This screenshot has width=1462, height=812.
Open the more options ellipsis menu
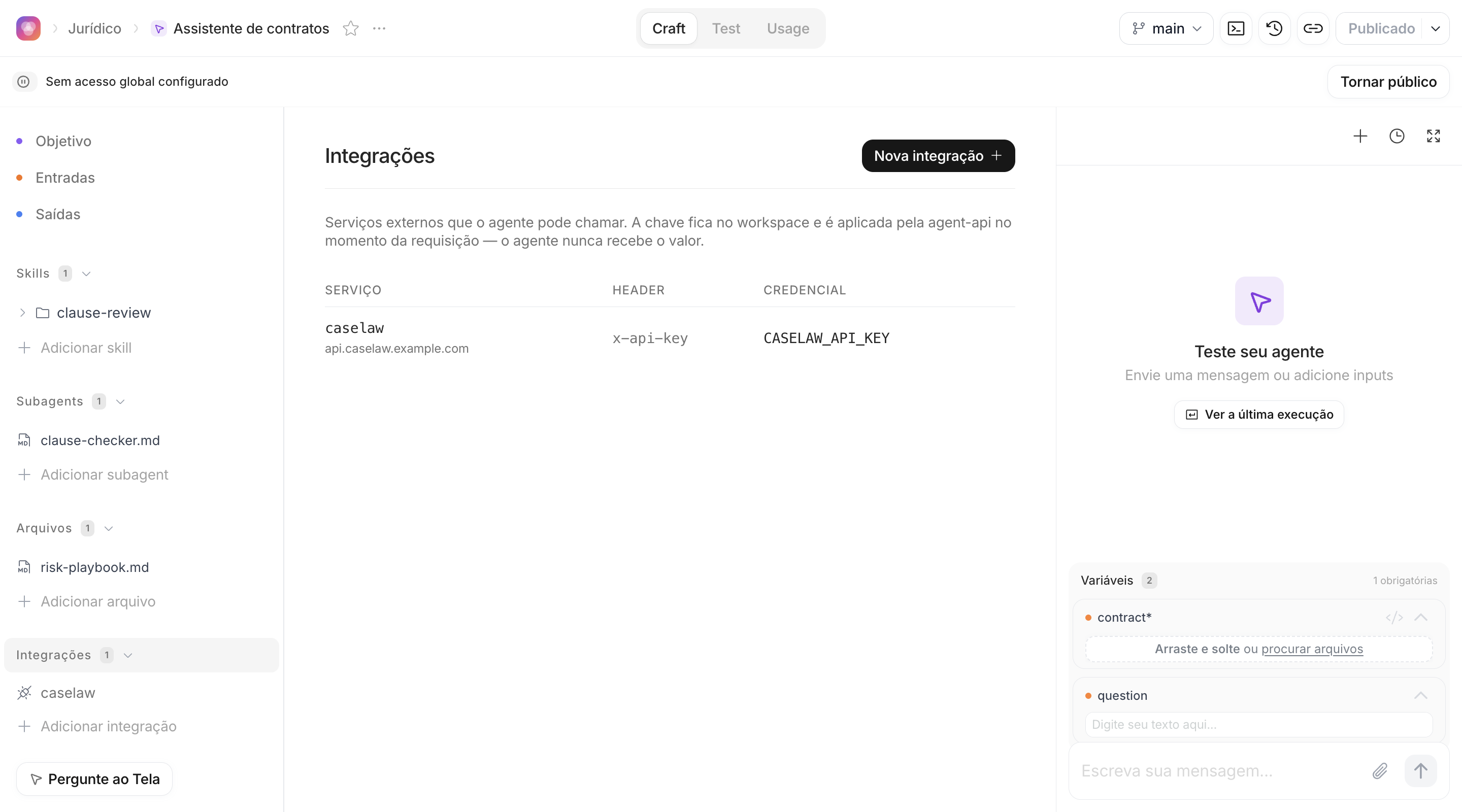tap(379, 28)
